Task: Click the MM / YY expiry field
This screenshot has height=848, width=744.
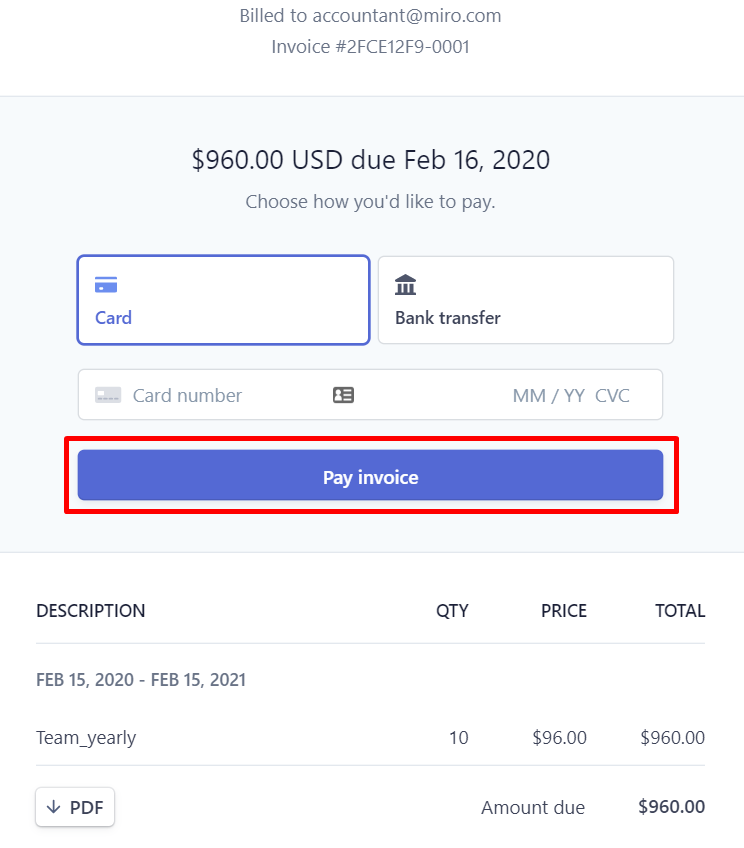Action: pos(548,395)
